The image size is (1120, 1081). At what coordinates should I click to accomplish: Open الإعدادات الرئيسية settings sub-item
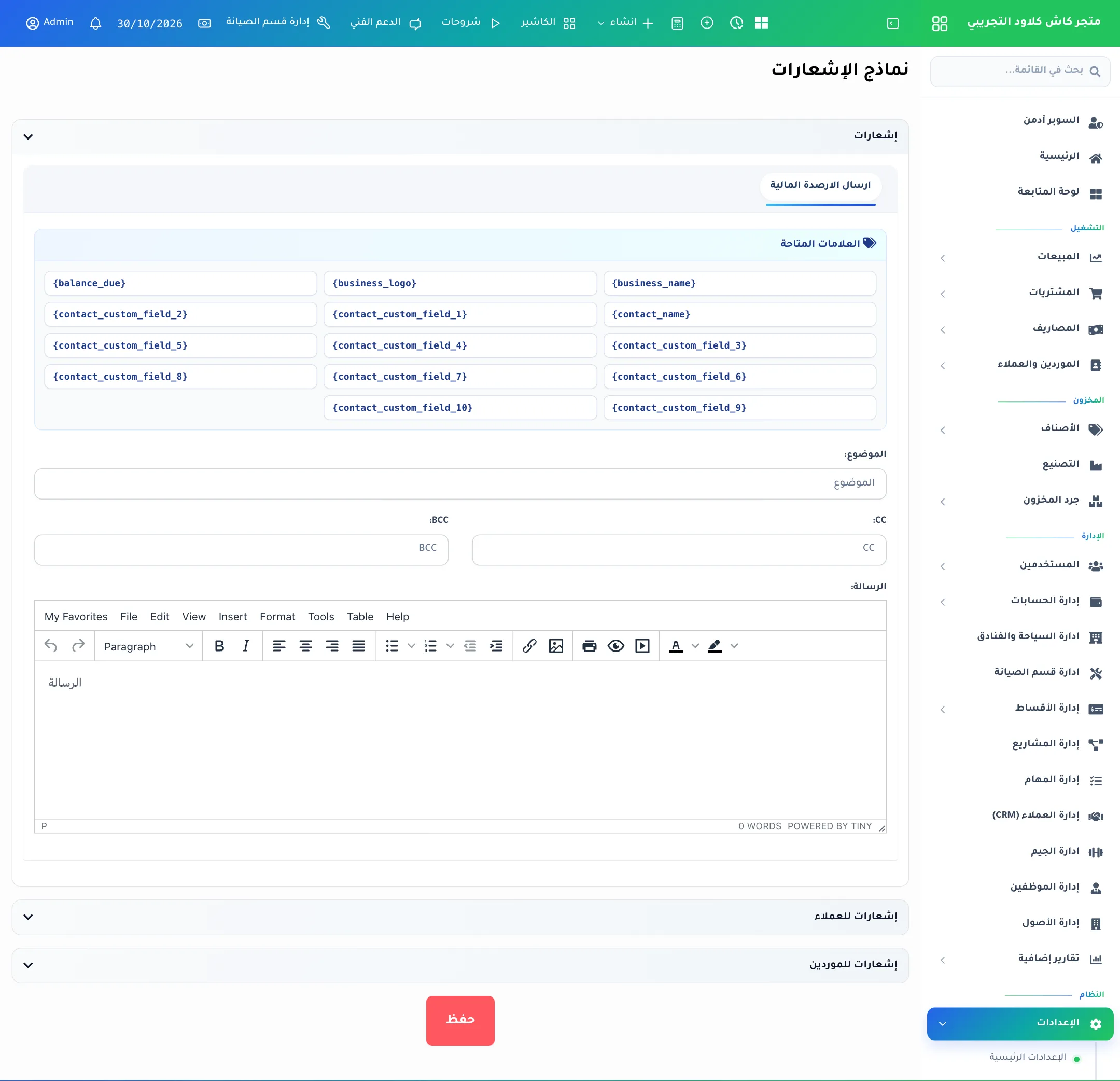click(x=1027, y=1058)
